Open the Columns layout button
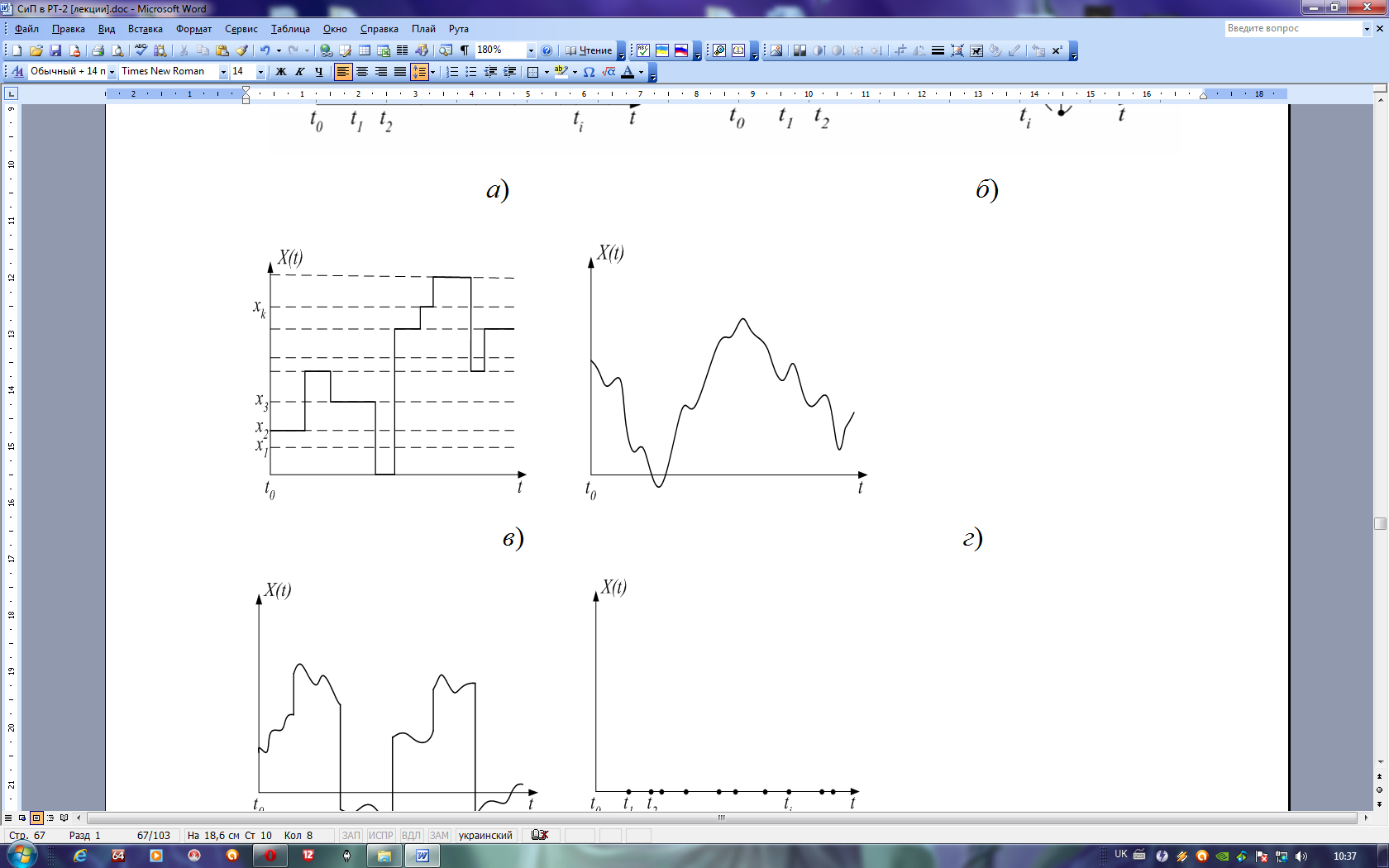Image resolution: width=1389 pixels, height=868 pixels. (x=403, y=50)
